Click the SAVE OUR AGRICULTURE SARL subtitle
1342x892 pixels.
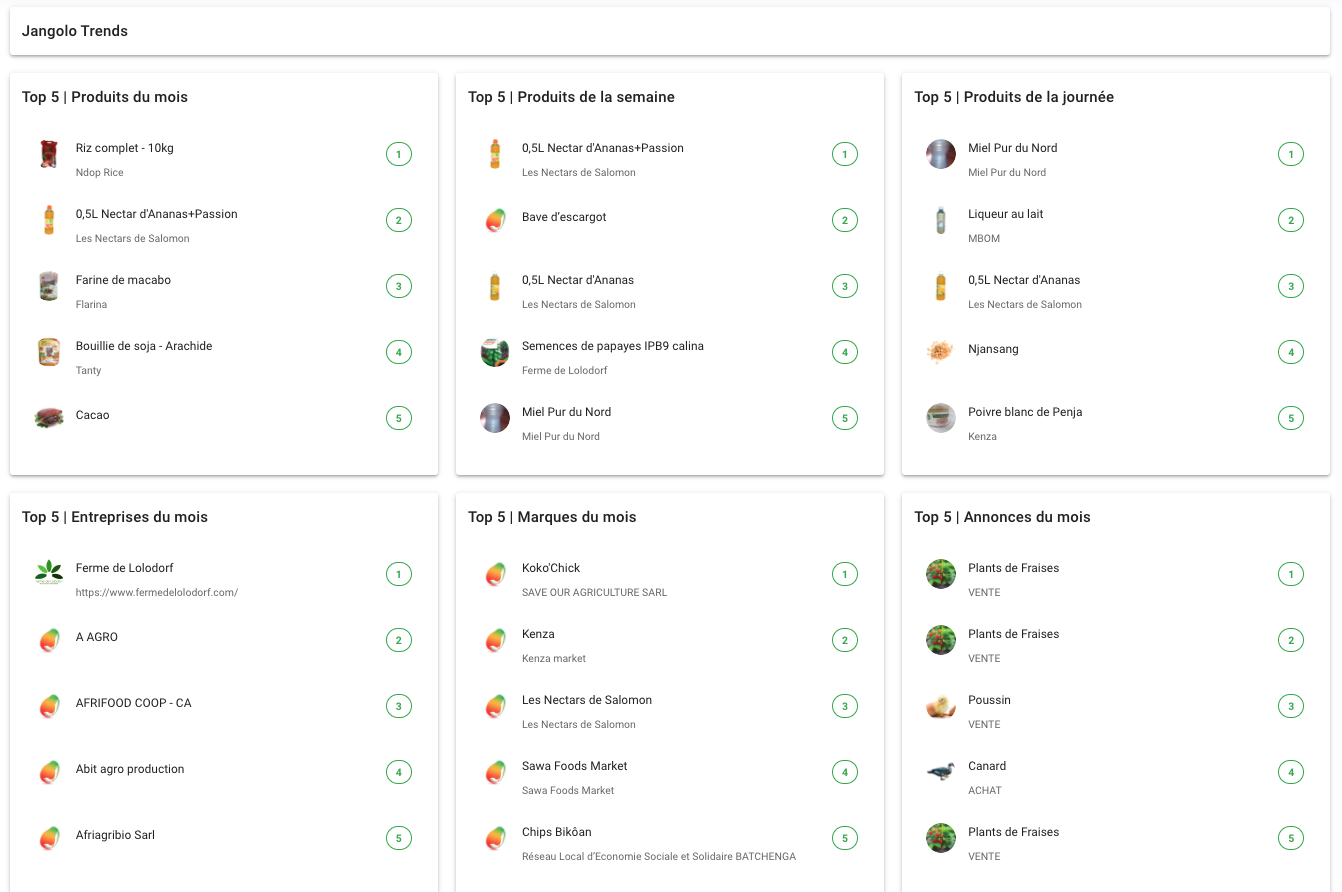[594, 593]
